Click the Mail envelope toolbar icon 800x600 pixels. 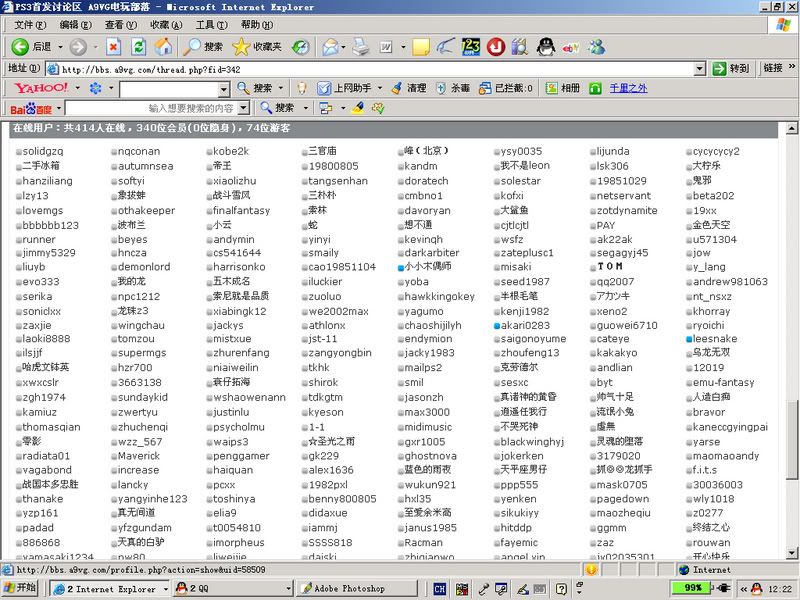(330, 47)
